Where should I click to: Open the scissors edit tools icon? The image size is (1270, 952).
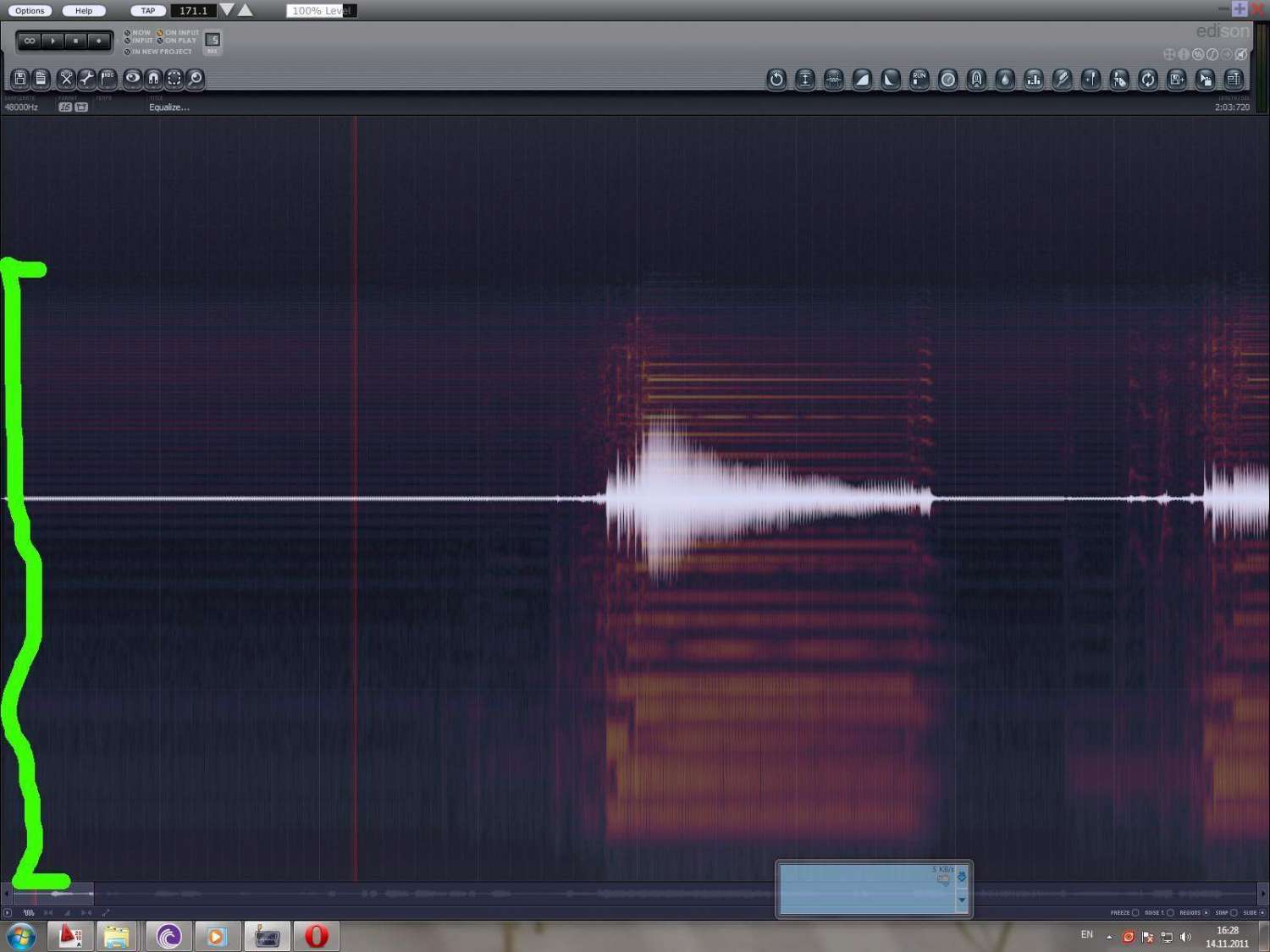66,79
